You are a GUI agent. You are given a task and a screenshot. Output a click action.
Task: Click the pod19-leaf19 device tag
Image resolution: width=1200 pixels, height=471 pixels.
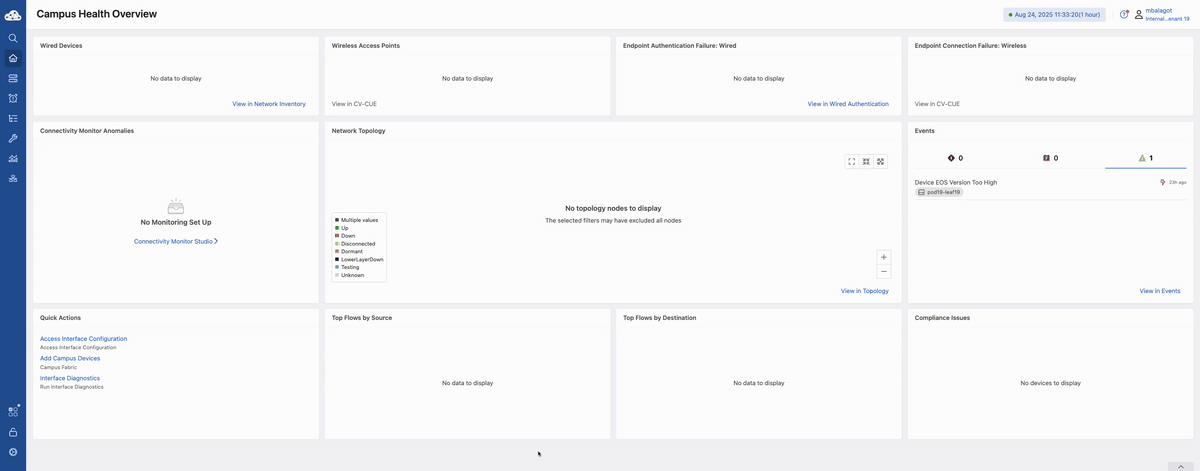[939, 192]
